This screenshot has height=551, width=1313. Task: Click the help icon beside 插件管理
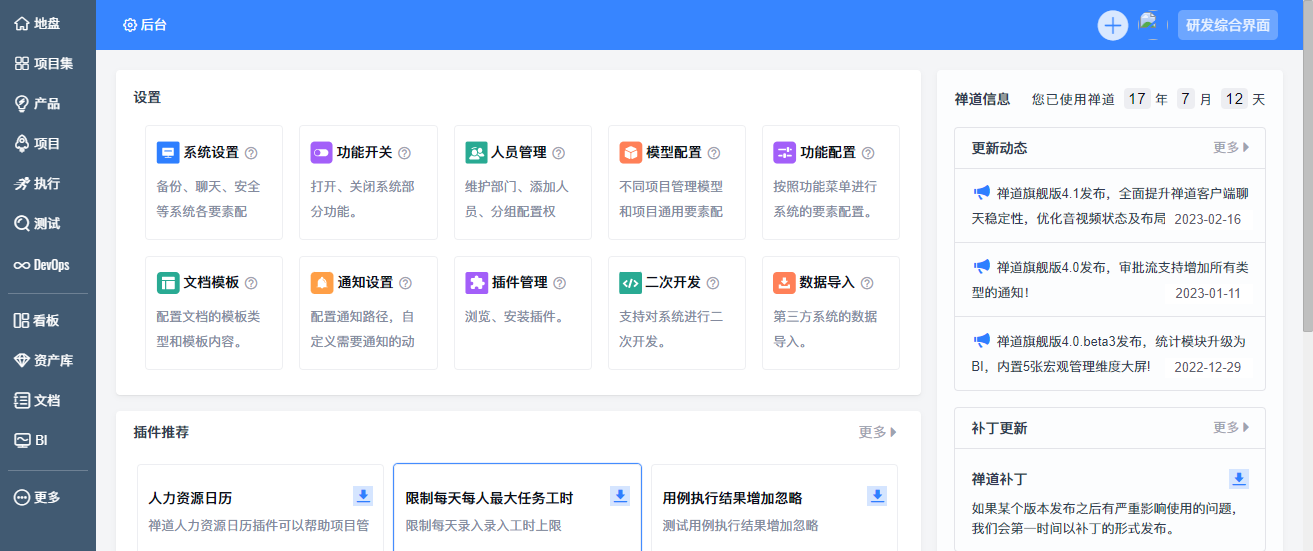click(x=559, y=283)
